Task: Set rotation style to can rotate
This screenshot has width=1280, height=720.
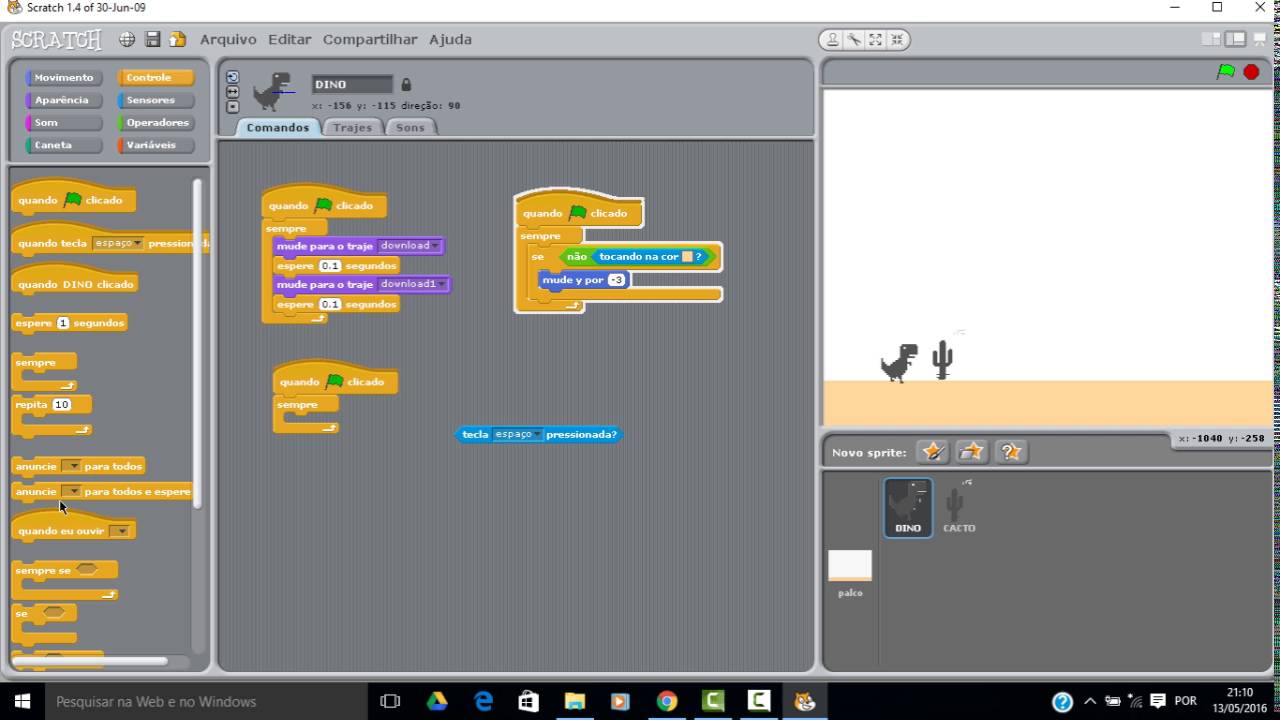Action: [x=233, y=77]
